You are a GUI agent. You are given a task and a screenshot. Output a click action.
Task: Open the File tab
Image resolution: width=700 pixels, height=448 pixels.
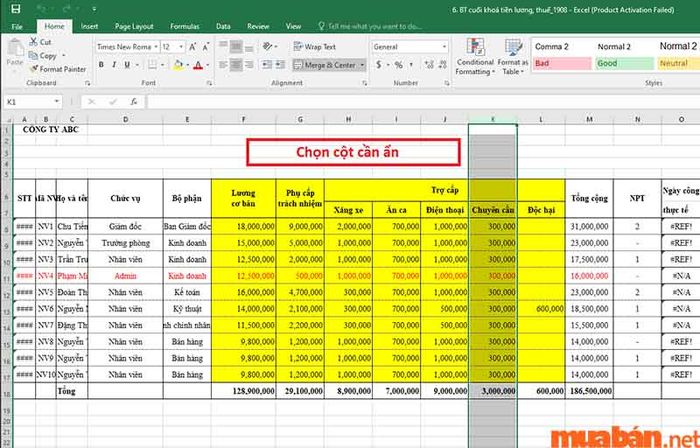[x=17, y=27]
